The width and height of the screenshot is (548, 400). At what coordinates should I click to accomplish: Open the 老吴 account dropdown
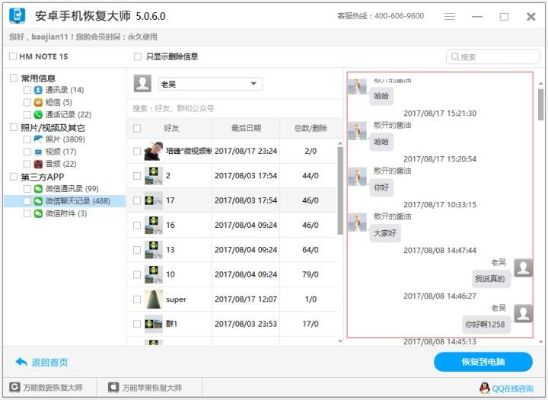[x=210, y=84]
